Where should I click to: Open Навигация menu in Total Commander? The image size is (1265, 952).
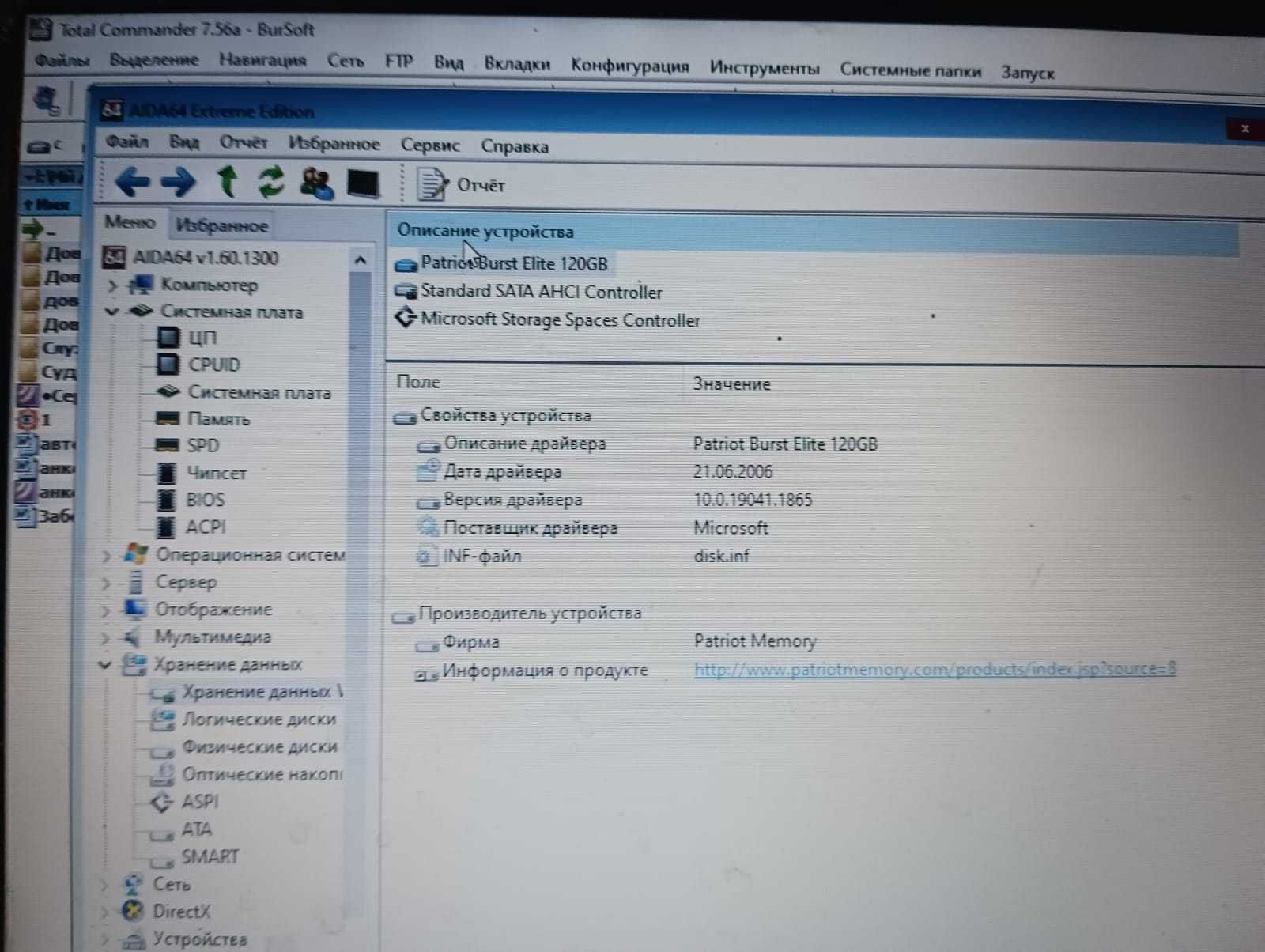click(x=262, y=60)
